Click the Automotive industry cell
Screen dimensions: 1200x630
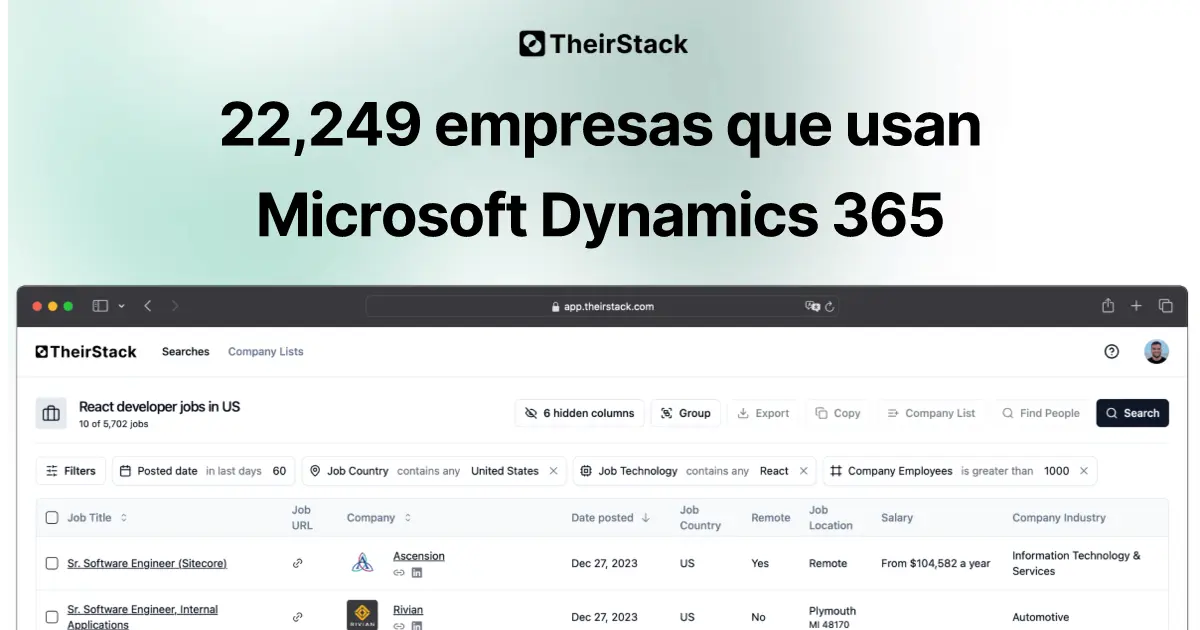[x=1041, y=618]
